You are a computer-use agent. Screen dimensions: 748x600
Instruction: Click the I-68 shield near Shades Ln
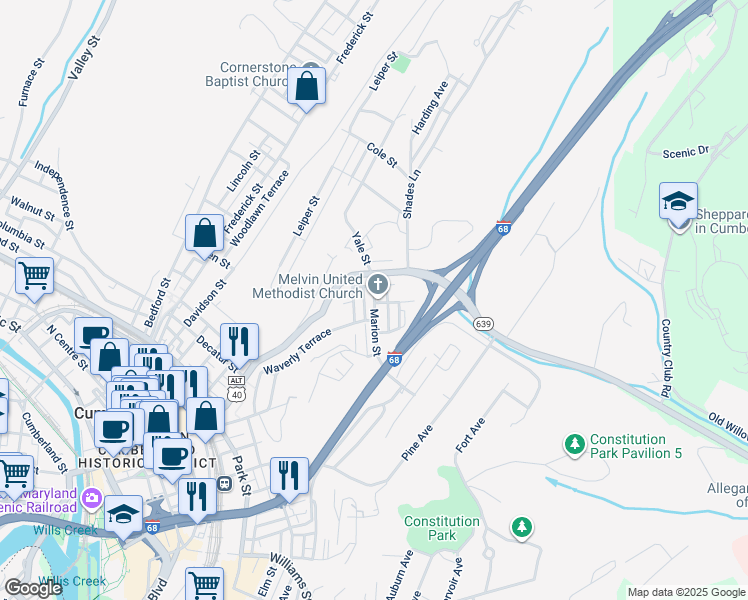(x=504, y=228)
